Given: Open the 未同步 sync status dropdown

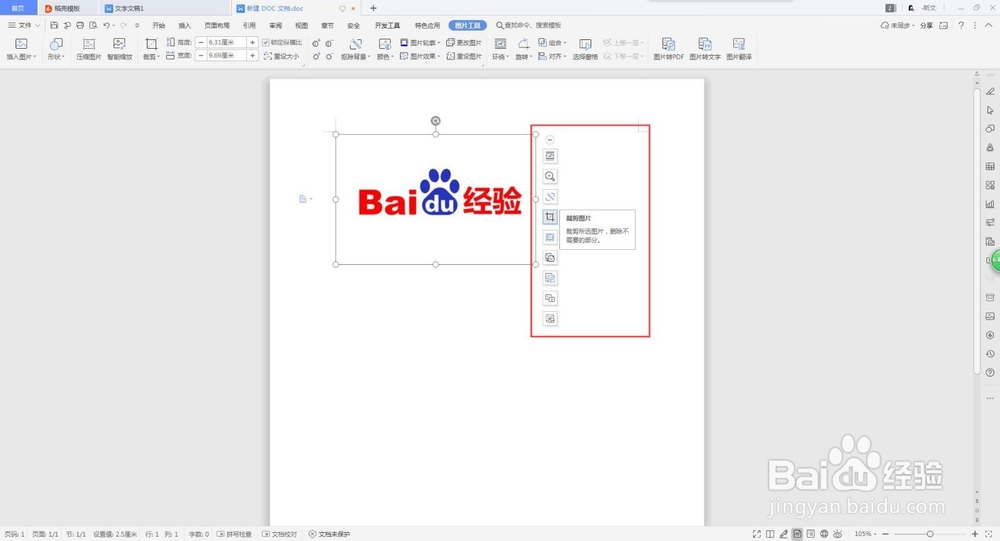Looking at the screenshot, I should tap(897, 26).
